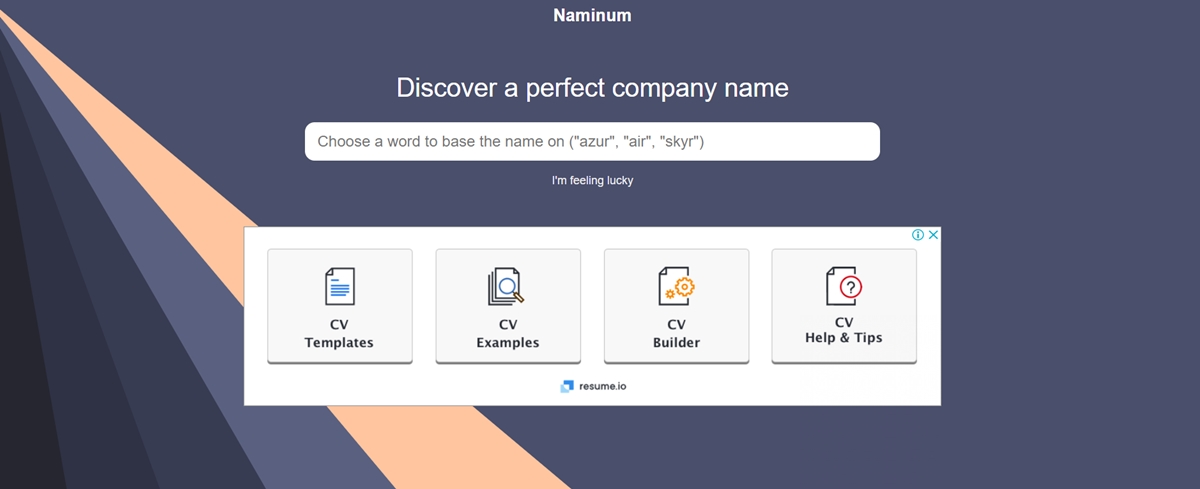Click the resume.io logo icon

tap(567, 386)
